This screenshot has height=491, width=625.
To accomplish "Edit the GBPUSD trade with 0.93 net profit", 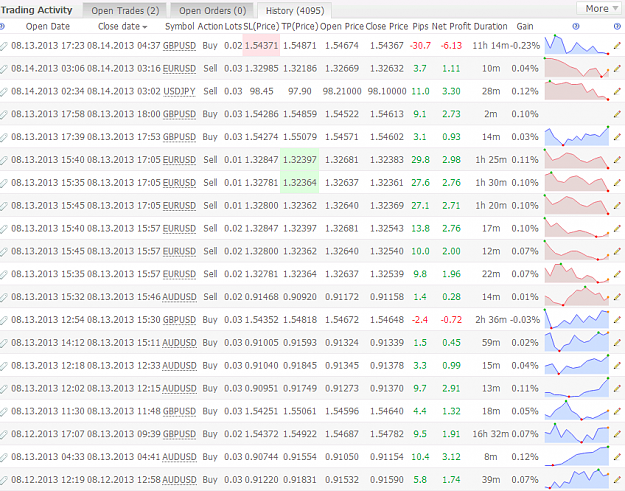I will coord(617,137).
